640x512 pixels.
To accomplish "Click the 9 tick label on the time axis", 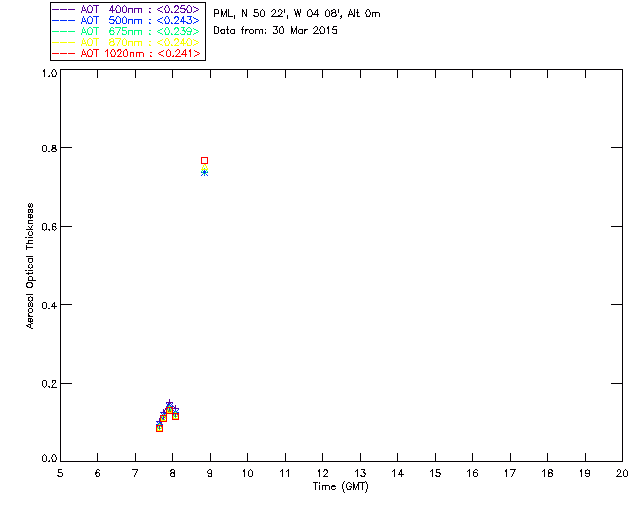I will coord(210,473).
